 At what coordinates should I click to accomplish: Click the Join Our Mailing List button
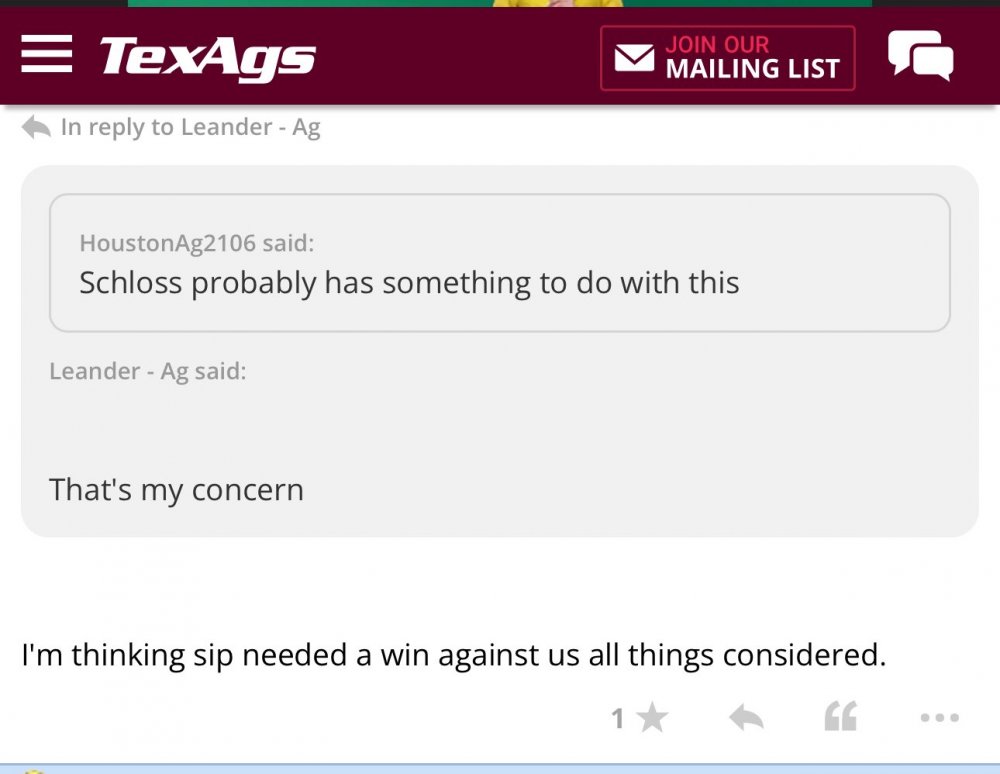click(727, 58)
